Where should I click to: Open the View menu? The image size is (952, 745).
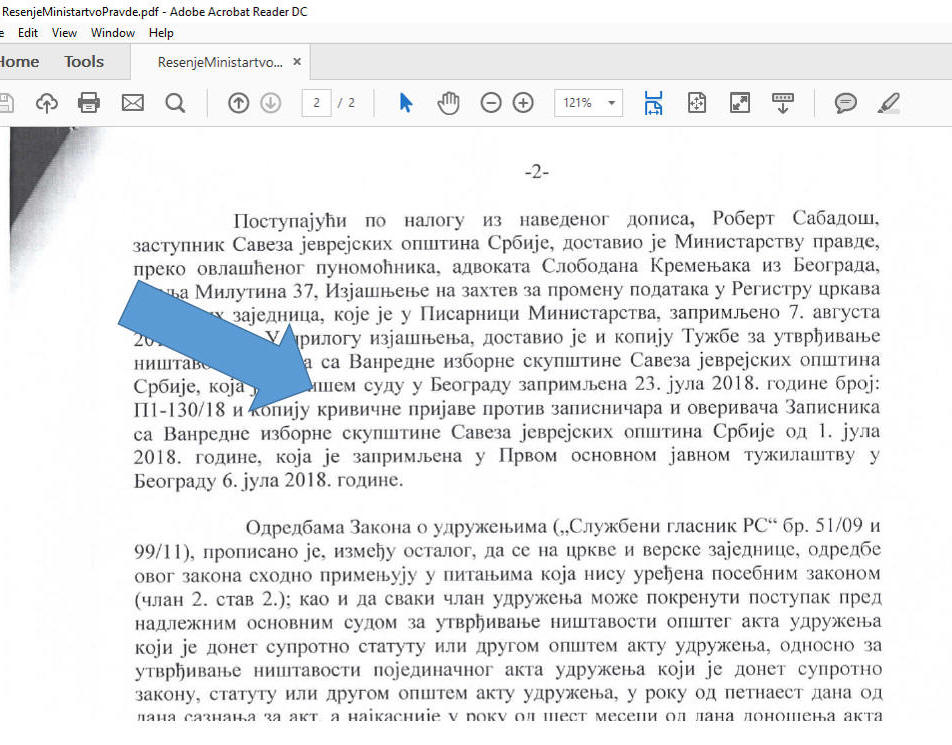[x=64, y=33]
